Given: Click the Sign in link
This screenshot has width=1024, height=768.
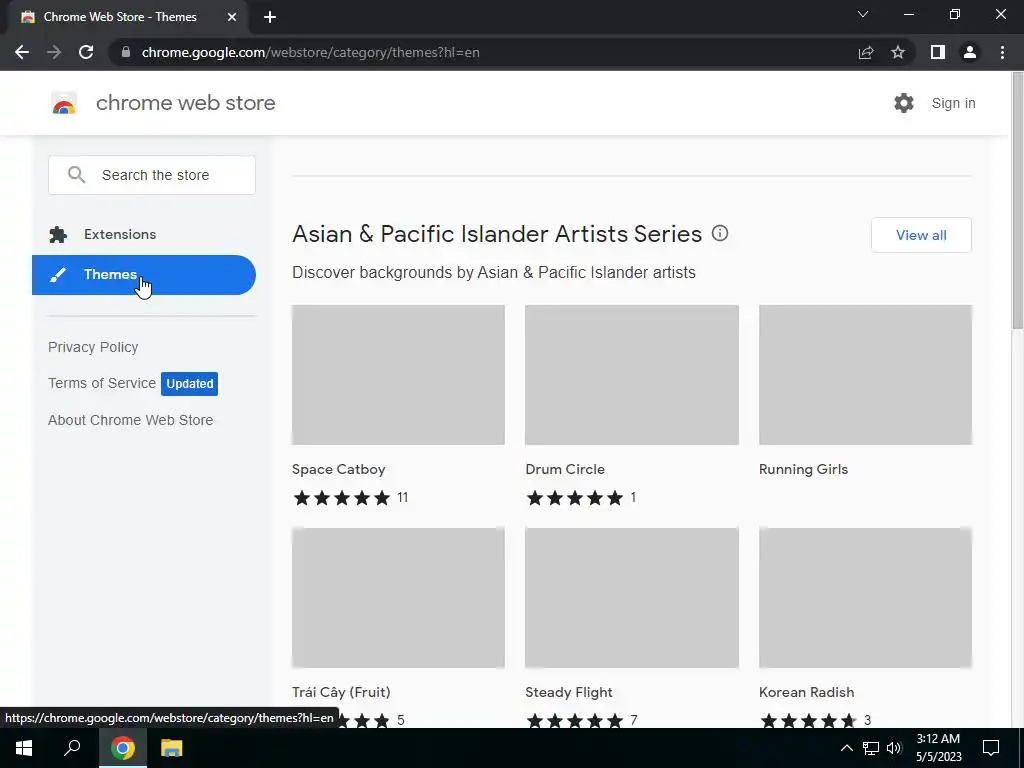Looking at the screenshot, I should coord(953,103).
